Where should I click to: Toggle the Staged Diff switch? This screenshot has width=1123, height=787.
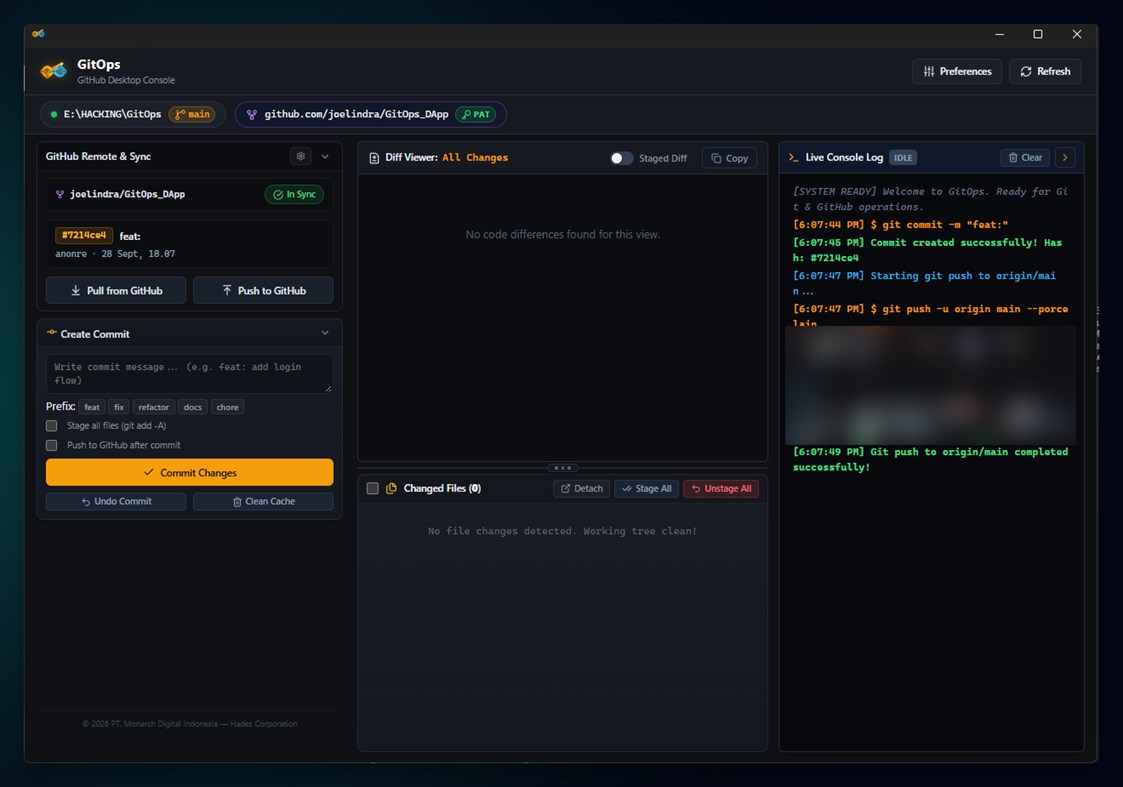tap(621, 158)
